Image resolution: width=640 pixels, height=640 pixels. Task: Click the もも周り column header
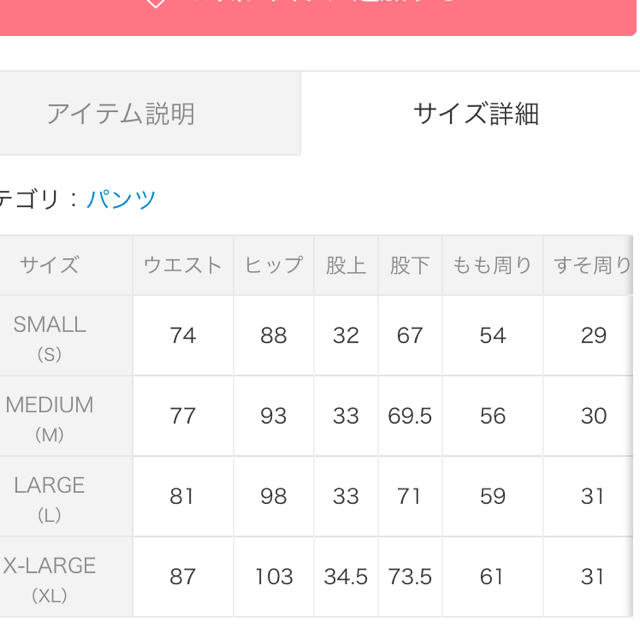coord(493,265)
